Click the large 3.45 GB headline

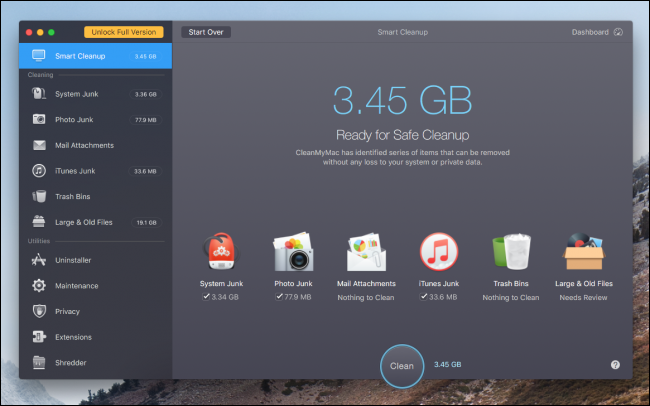tap(403, 100)
